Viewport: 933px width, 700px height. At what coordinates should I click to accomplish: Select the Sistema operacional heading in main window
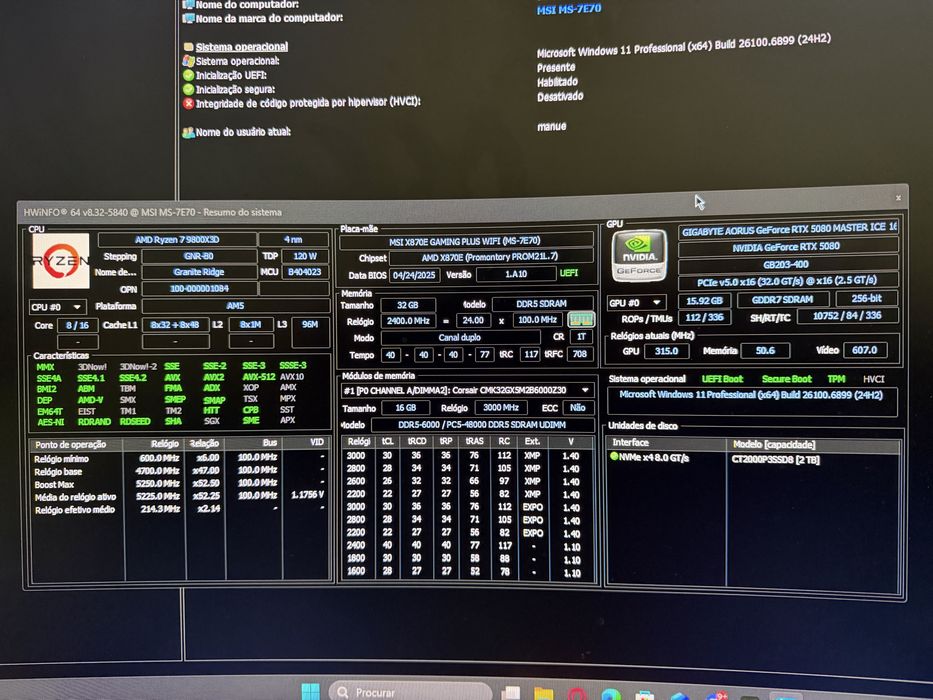coord(242,46)
